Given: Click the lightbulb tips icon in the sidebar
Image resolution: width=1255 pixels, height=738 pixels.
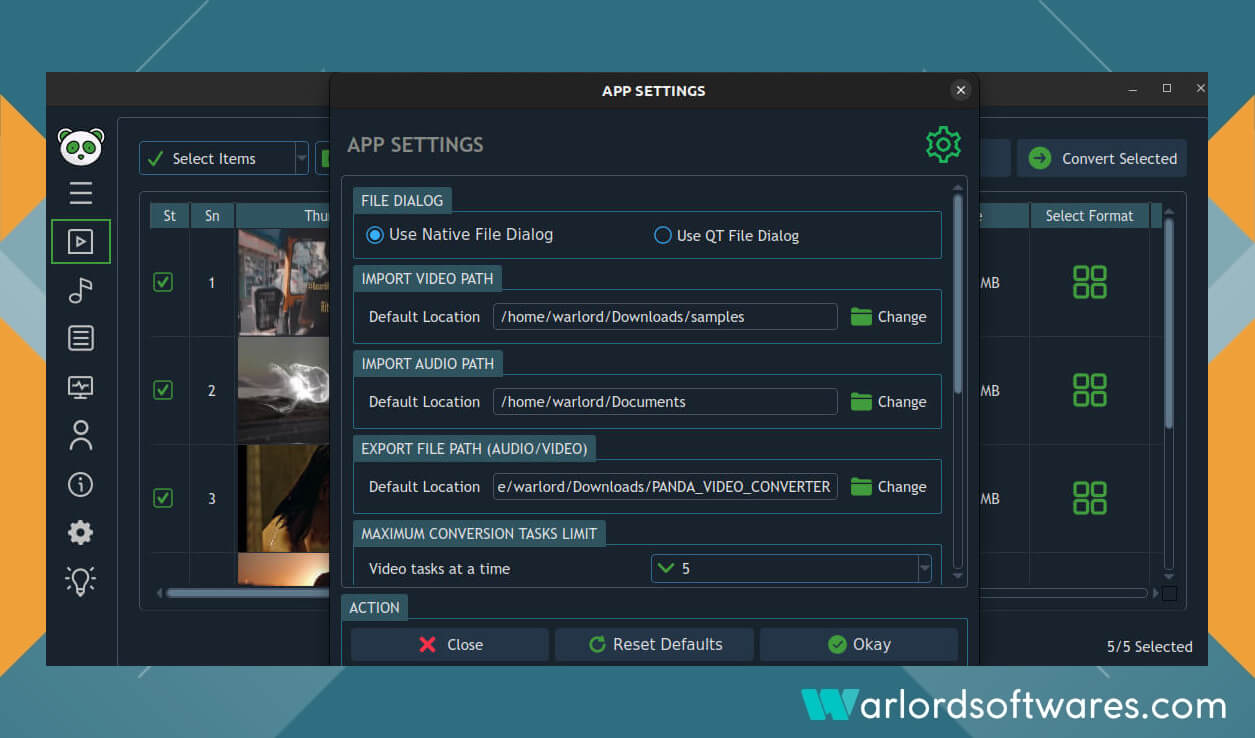Looking at the screenshot, I should click(x=81, y=580).
